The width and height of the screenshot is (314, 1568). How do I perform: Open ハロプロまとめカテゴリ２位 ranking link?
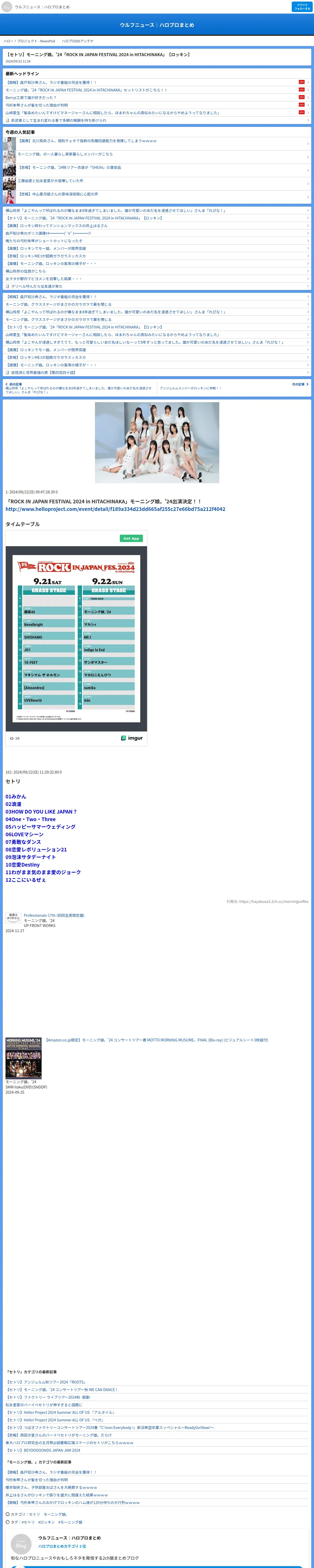pyautogui.click(x=62, y=1546)
